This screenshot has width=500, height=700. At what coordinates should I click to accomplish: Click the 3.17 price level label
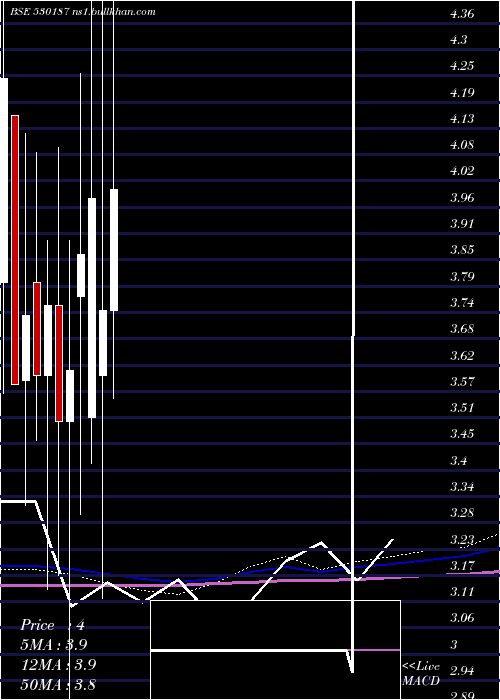pyautogui.click(x=462, y=566)
